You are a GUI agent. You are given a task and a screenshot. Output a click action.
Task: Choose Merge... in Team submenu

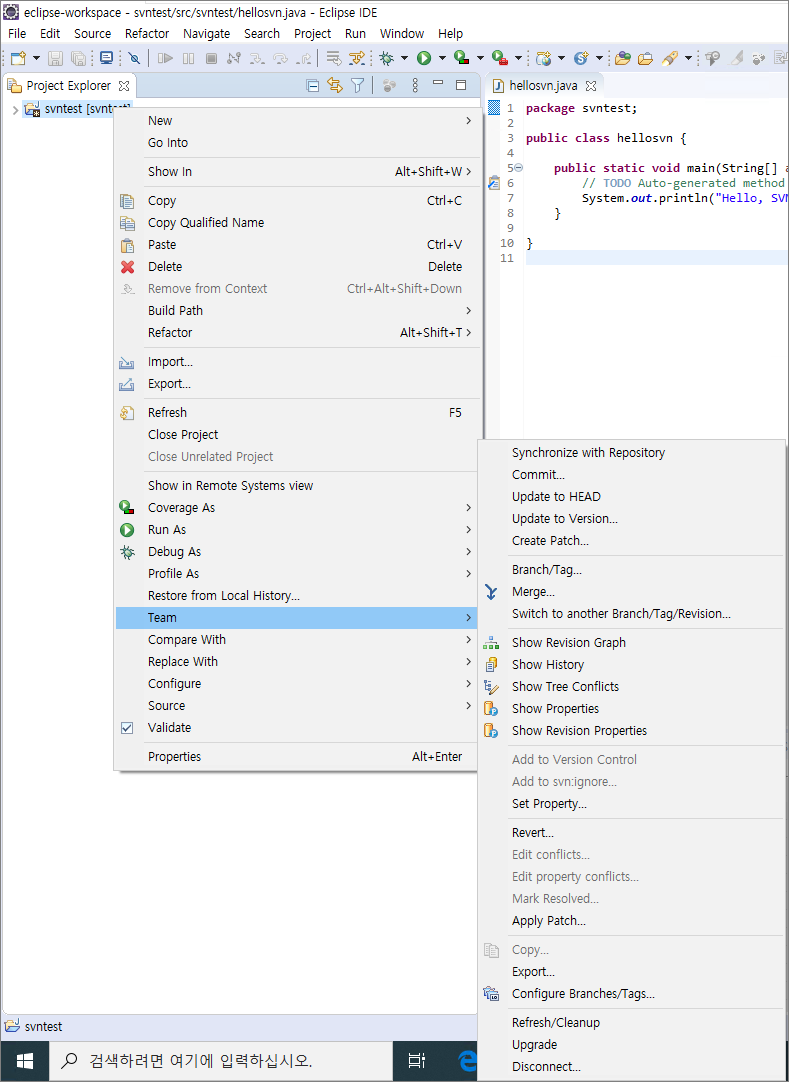click(632, 592)
